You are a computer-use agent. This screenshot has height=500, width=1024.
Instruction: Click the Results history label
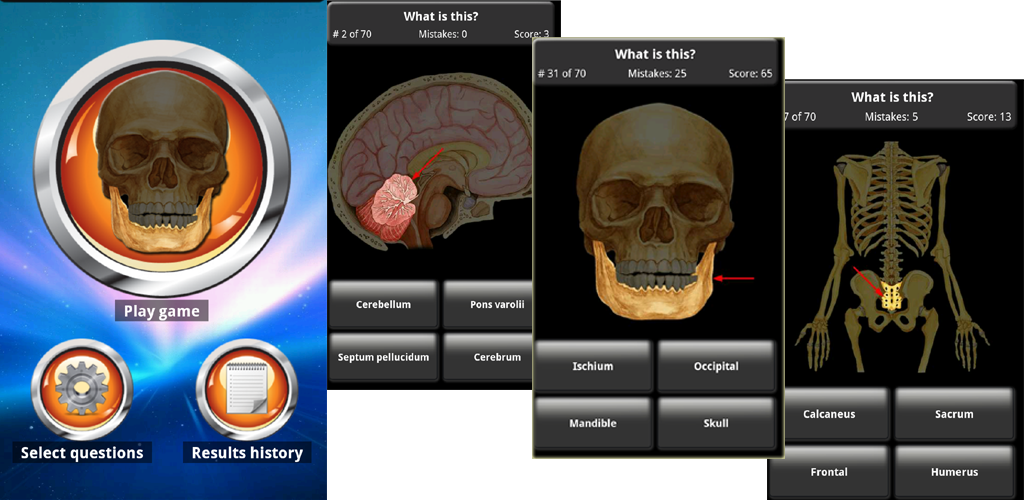(x=247, y=453)
